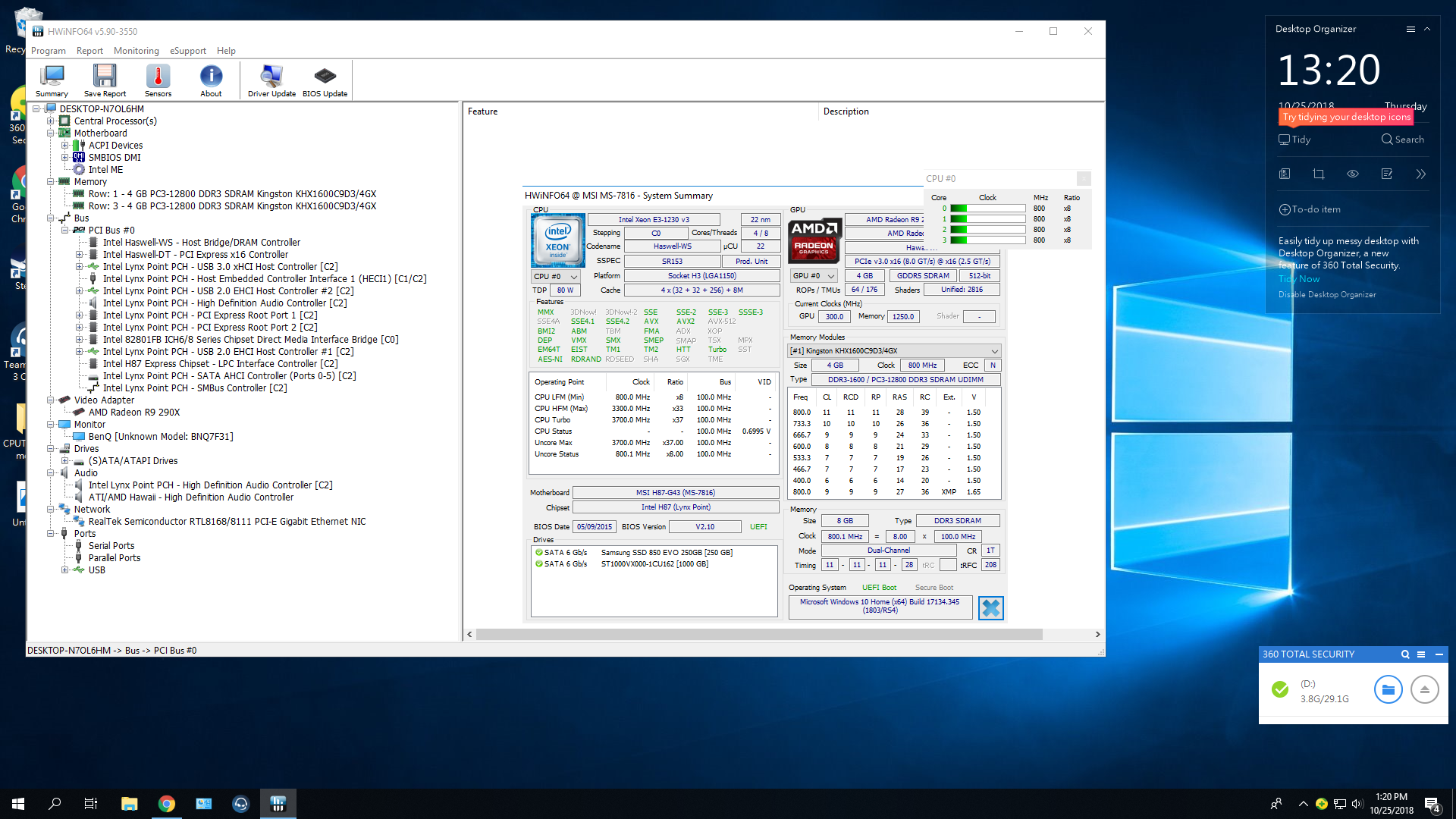
Task: Click Disable Desktop Organizer link
Action: 1327,294
